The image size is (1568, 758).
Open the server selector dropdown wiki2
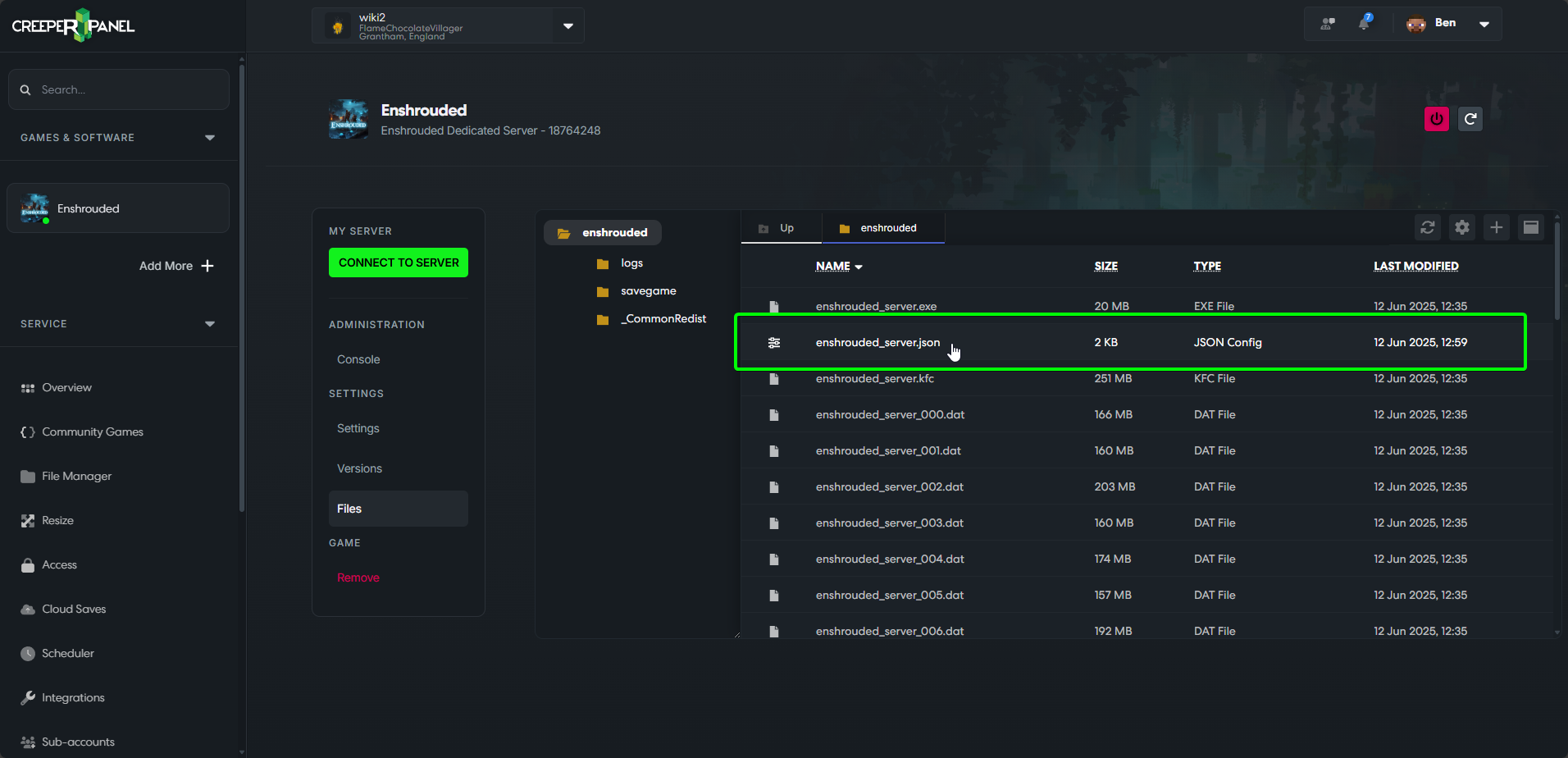[448, 25]
